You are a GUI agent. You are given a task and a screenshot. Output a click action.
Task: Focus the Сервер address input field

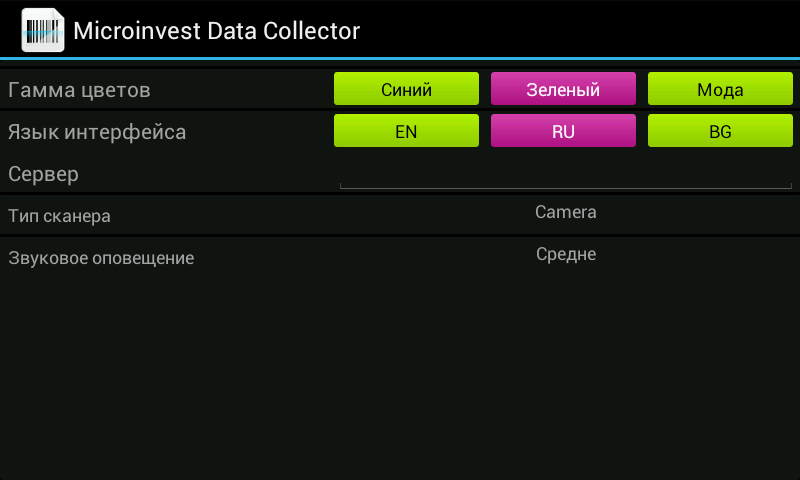click(x=565, y=174)
